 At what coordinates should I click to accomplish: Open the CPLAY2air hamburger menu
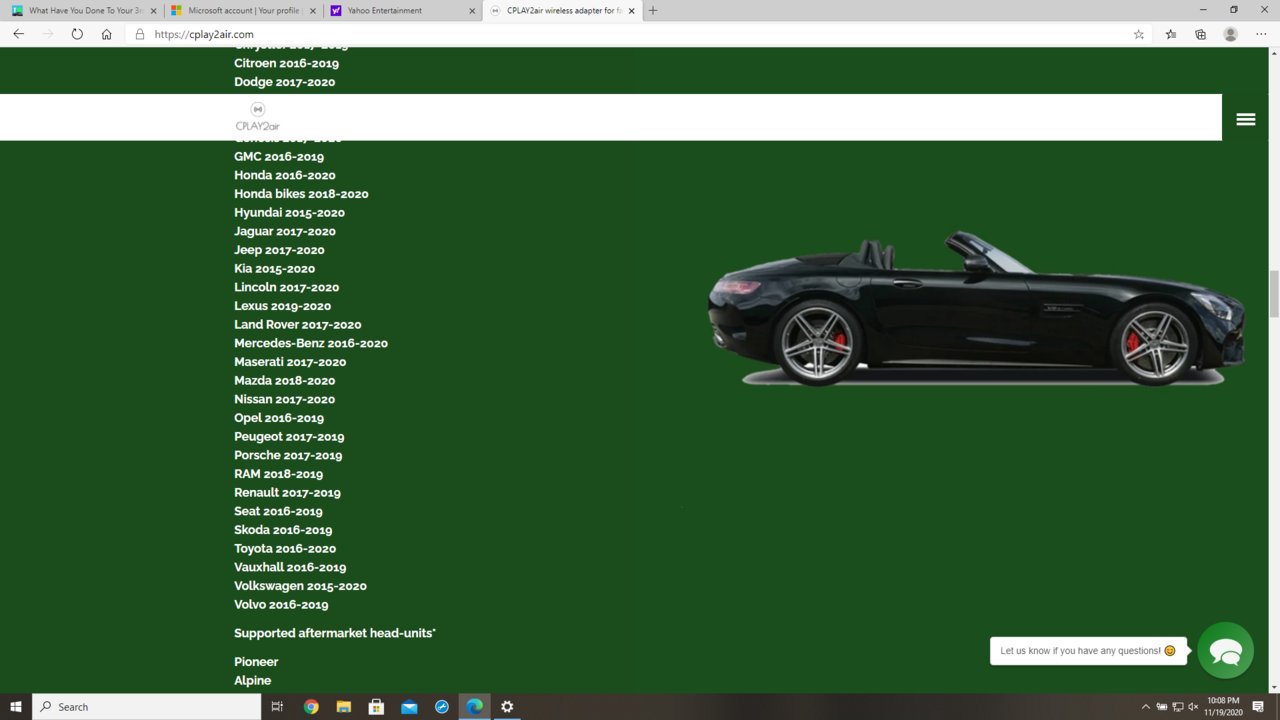[x=1246, y=119]
